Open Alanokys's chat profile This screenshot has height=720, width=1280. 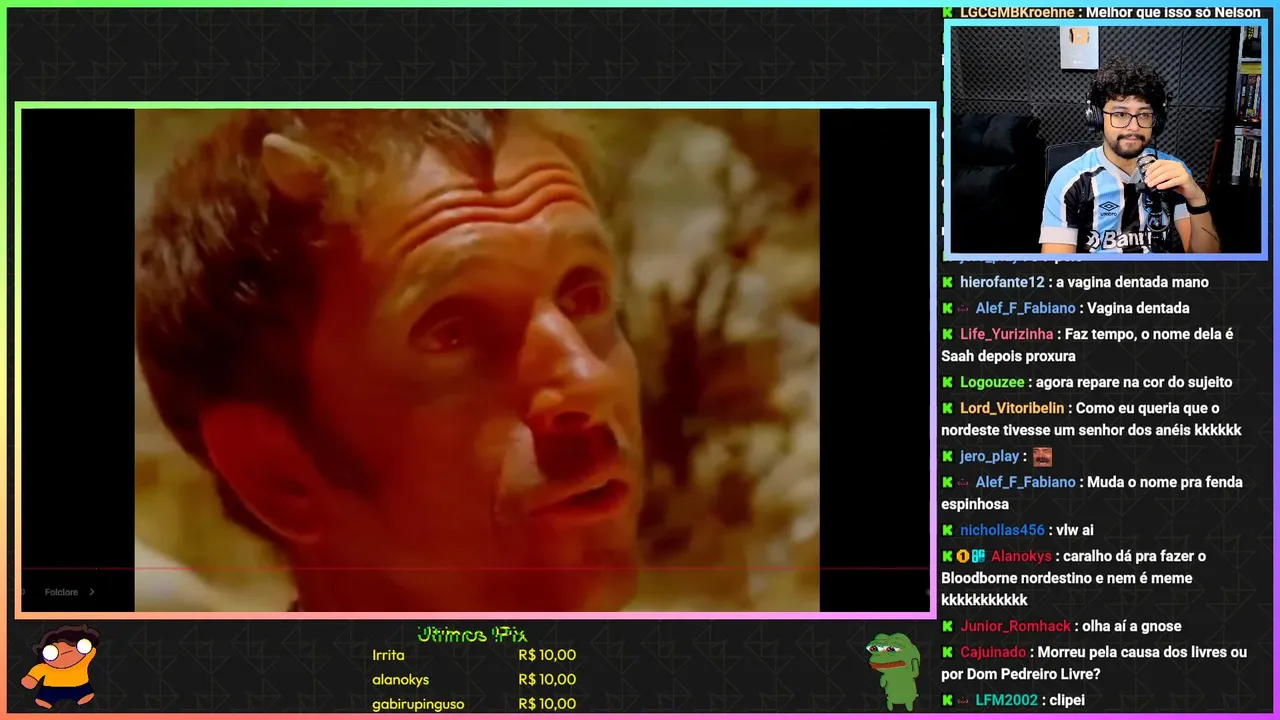pyautogui.click(x=1021, y=557)
